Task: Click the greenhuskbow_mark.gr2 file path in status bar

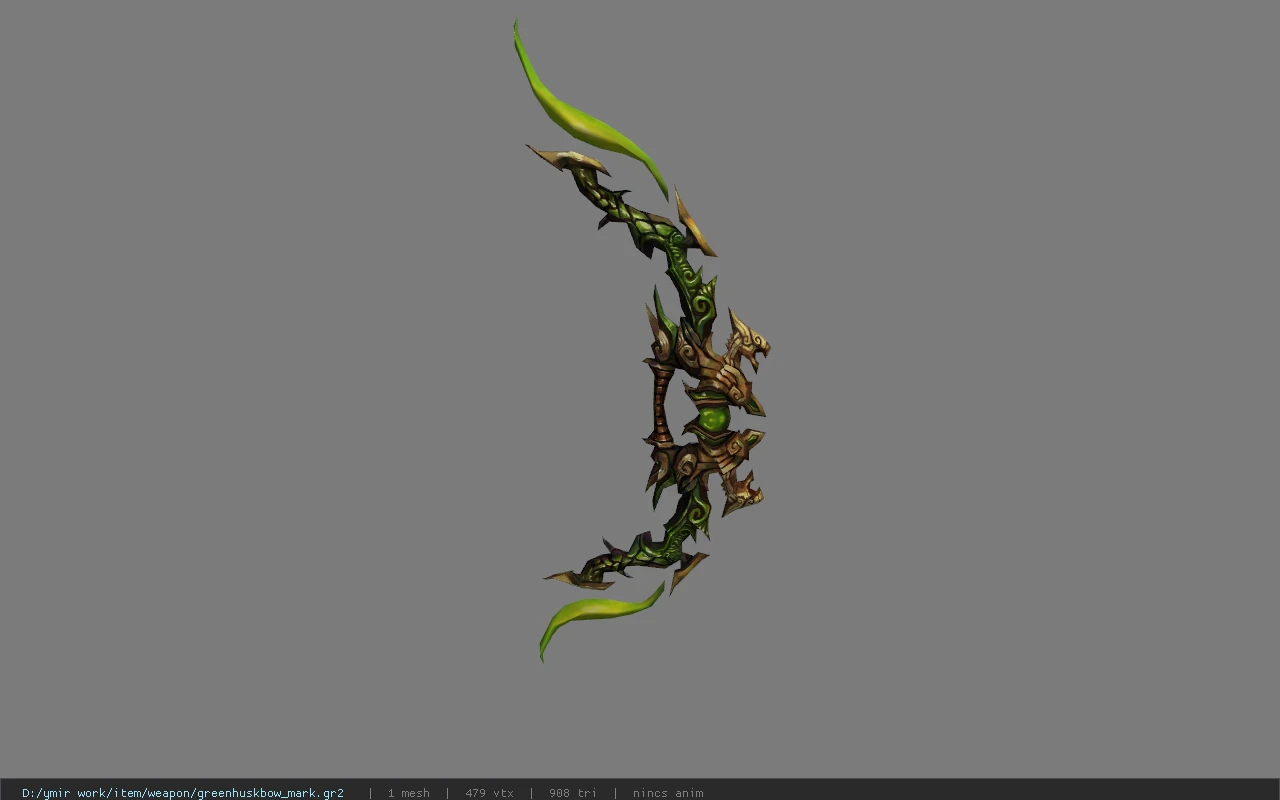Action: click(183, 793)
